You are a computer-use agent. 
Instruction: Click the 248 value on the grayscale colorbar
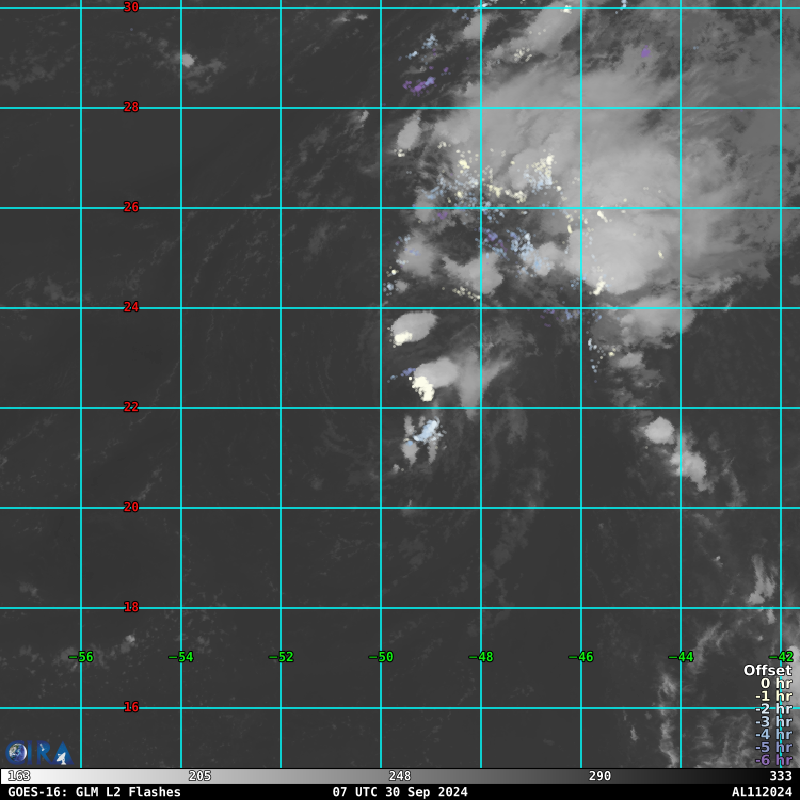click(400, 776)
